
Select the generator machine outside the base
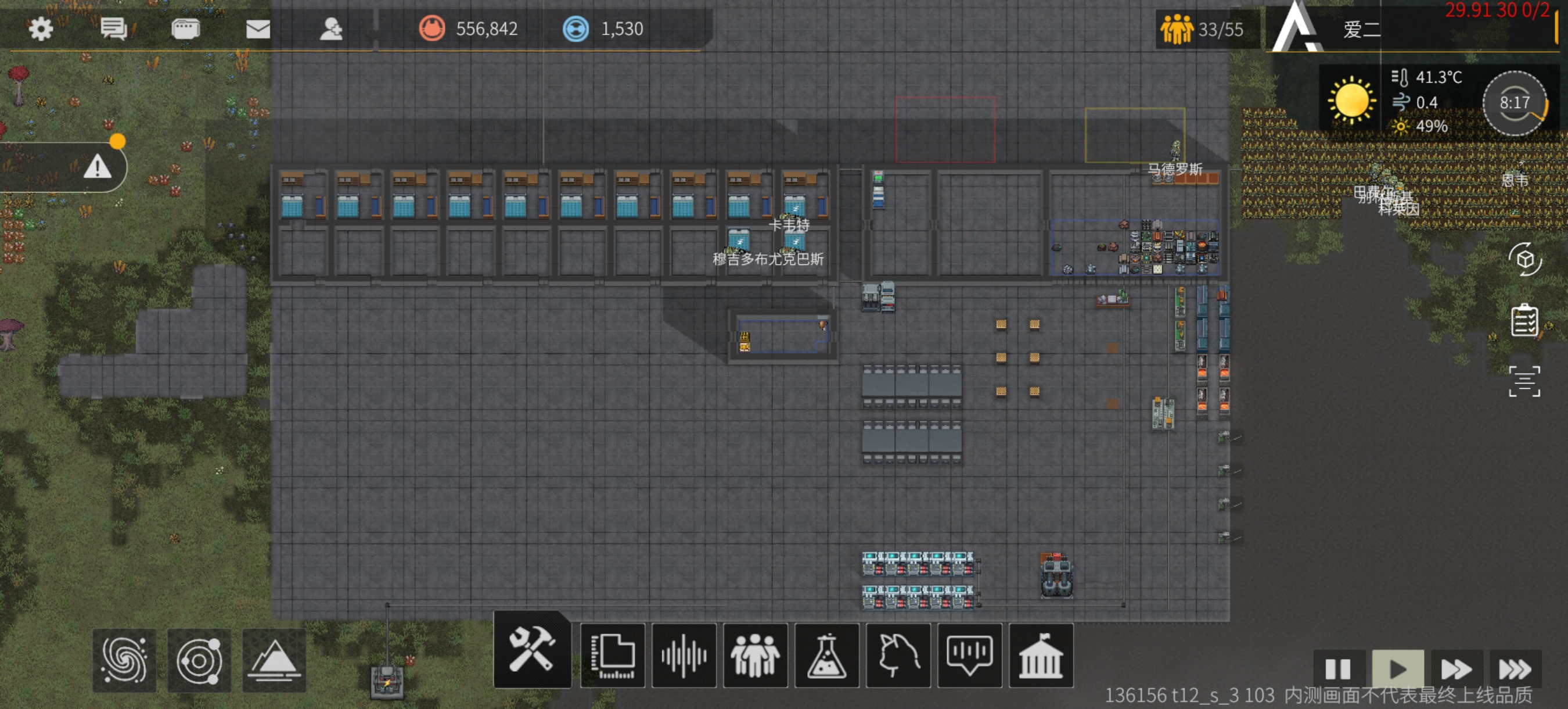click(x=387, y=682)
